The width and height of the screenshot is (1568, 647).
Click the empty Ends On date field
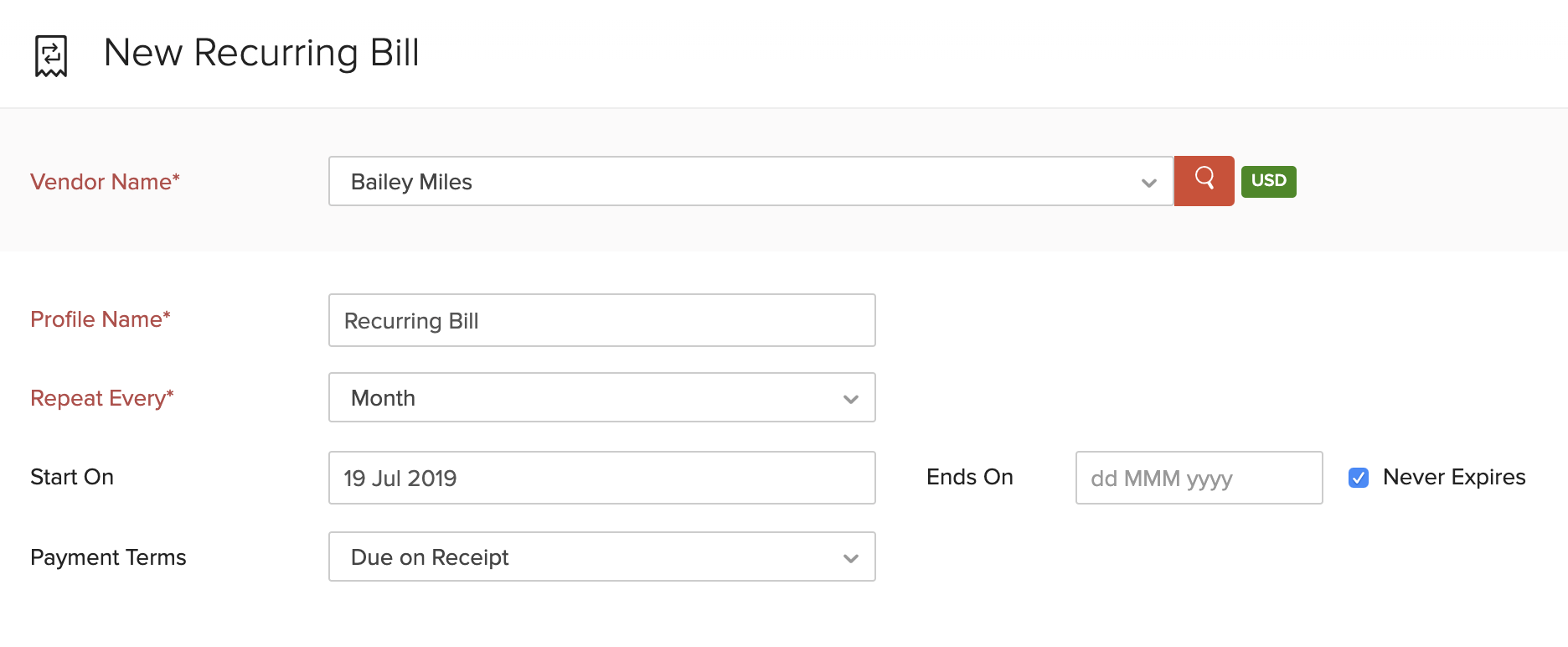pos(1198,478)
